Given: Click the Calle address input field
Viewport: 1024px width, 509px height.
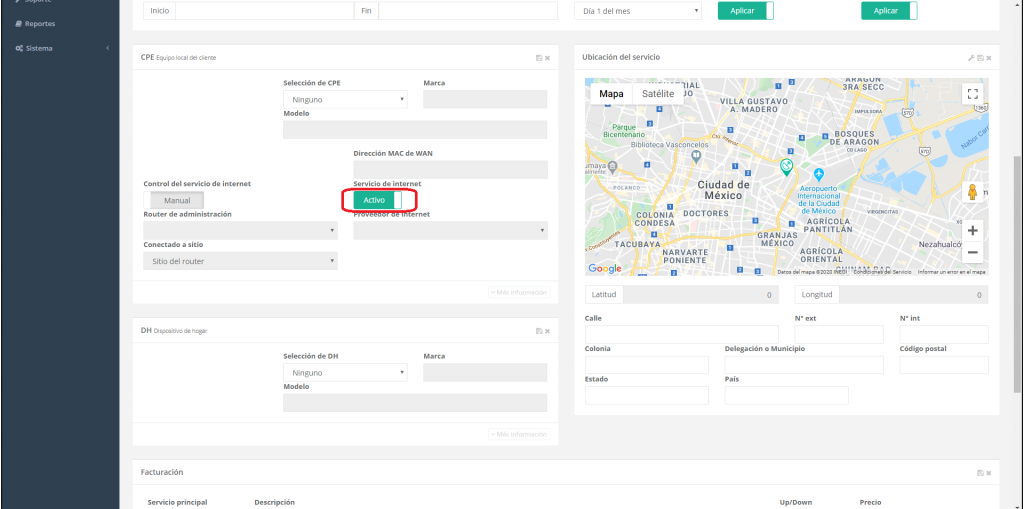Looking at the screenshot, I should coord(681,334).
